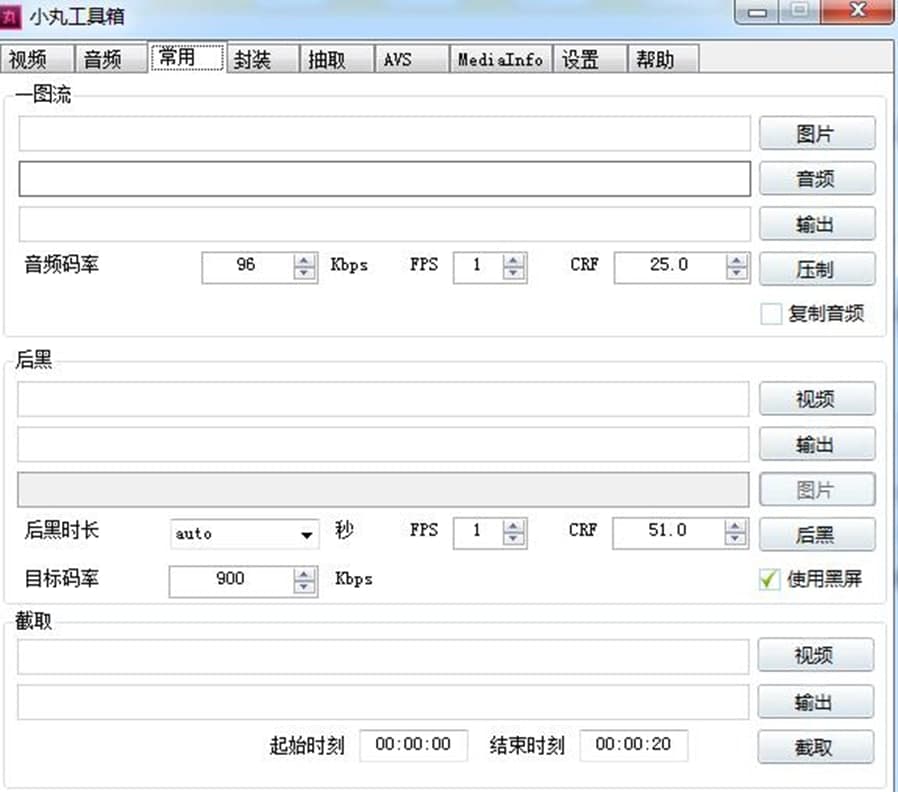Increase the 音频码率 value with up arrow
Screen dimensions: 898x792
pyautogui.click(x=305, y=261)
